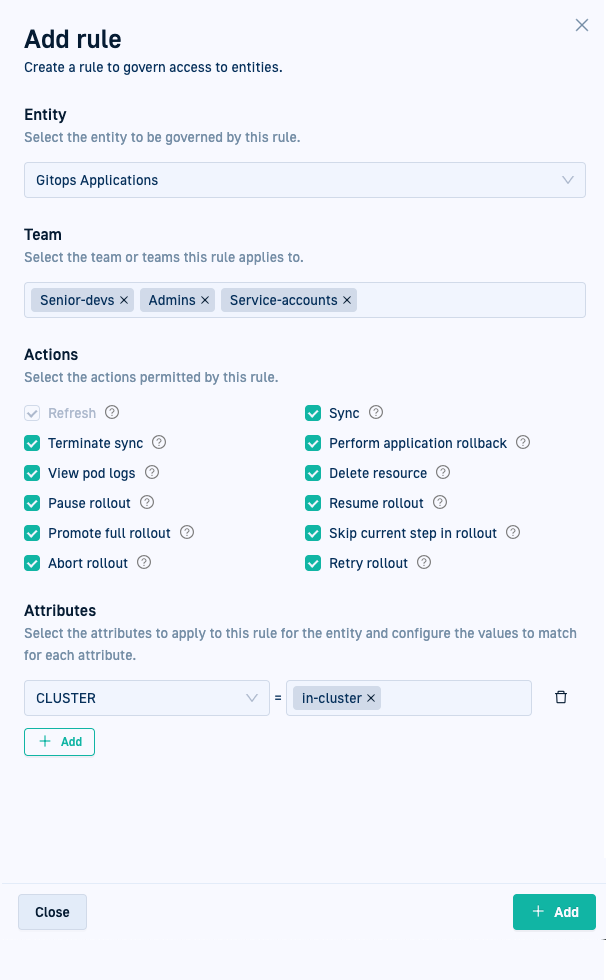606x980 pixels.
Task: Close the Add rule panel with X
Action: [582, 26]
